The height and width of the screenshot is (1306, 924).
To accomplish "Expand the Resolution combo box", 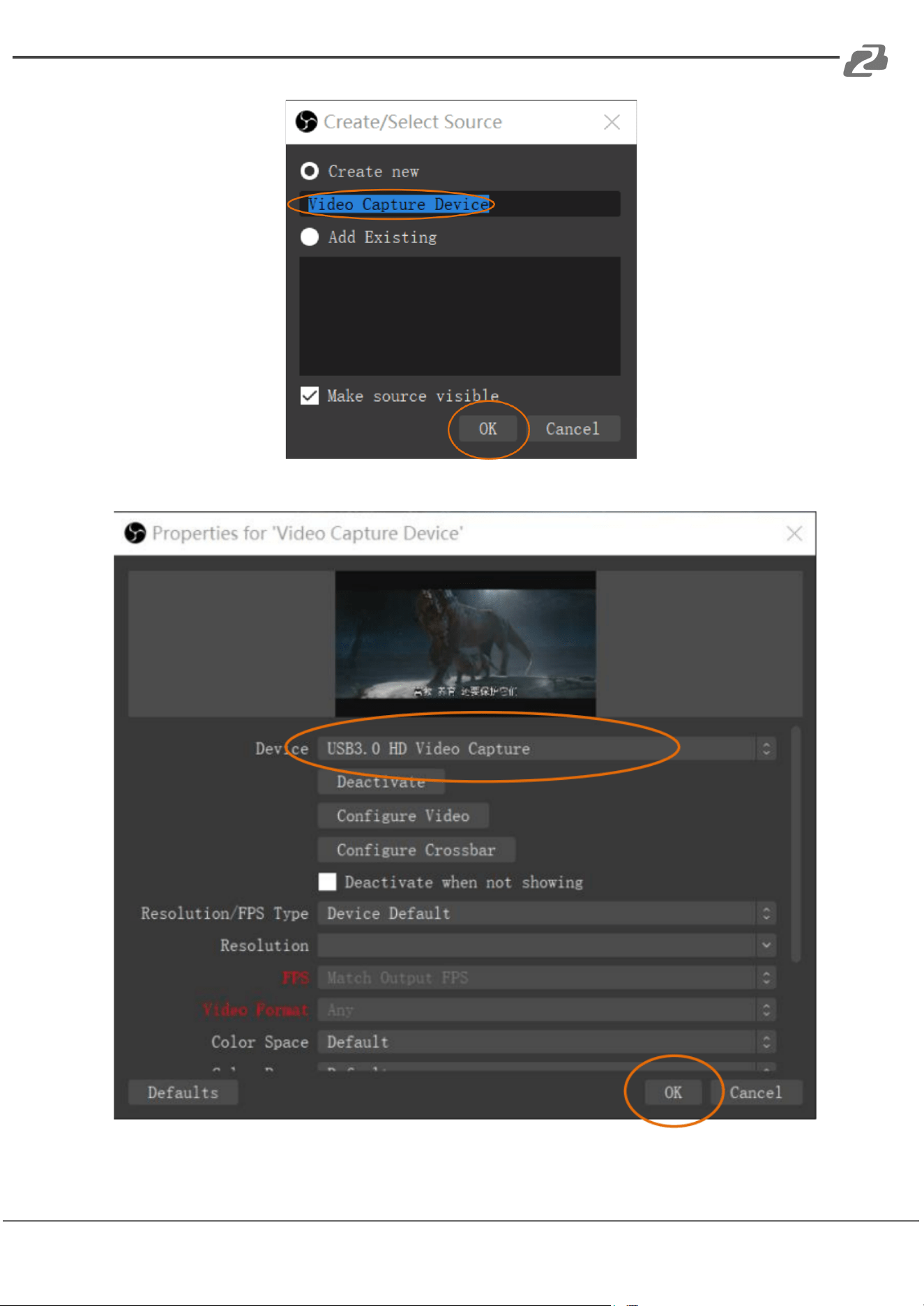I will pyautogui.click(x=547, y=945).
